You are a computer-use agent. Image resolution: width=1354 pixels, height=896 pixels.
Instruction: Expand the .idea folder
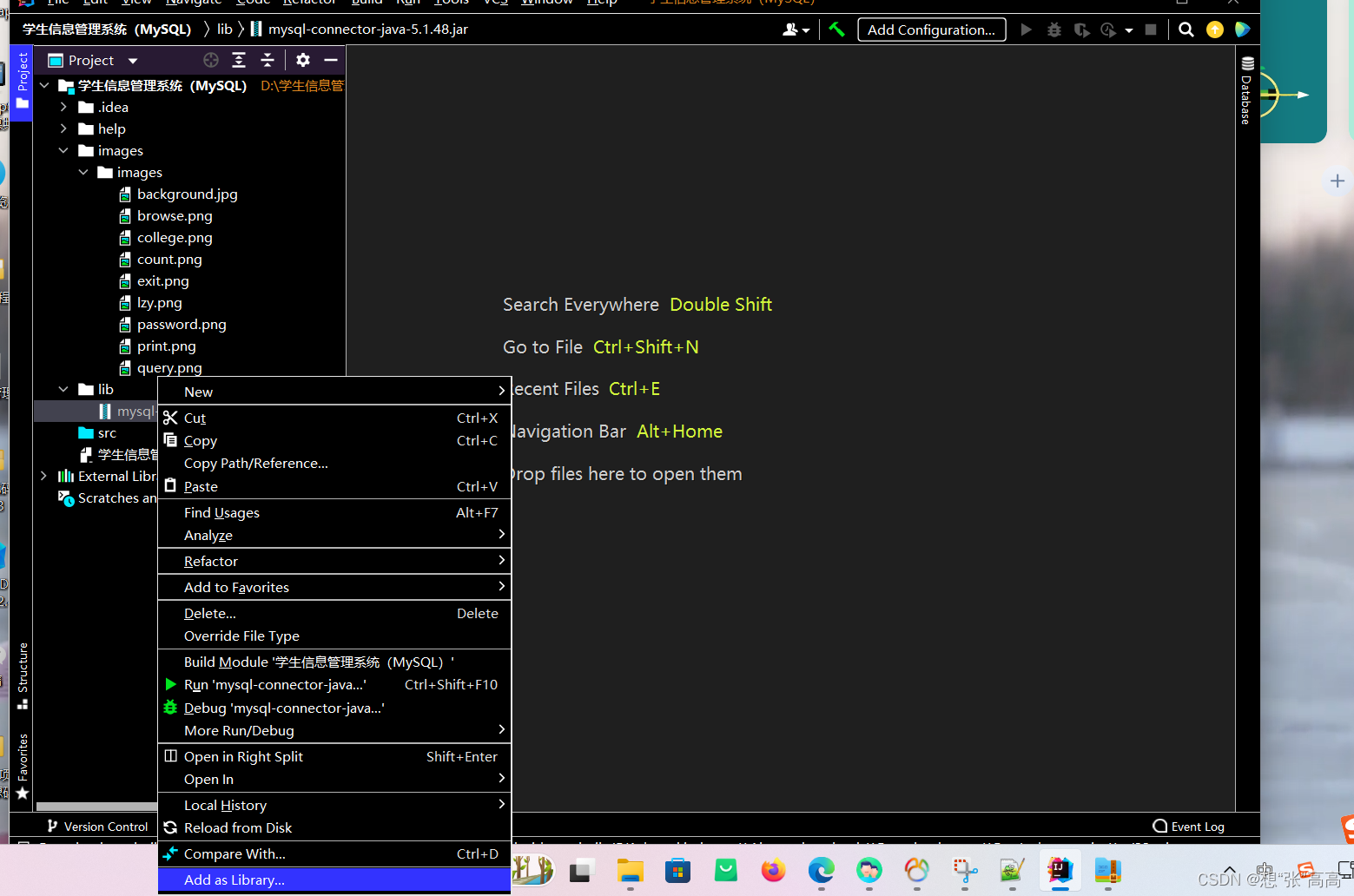click(63, 107)
